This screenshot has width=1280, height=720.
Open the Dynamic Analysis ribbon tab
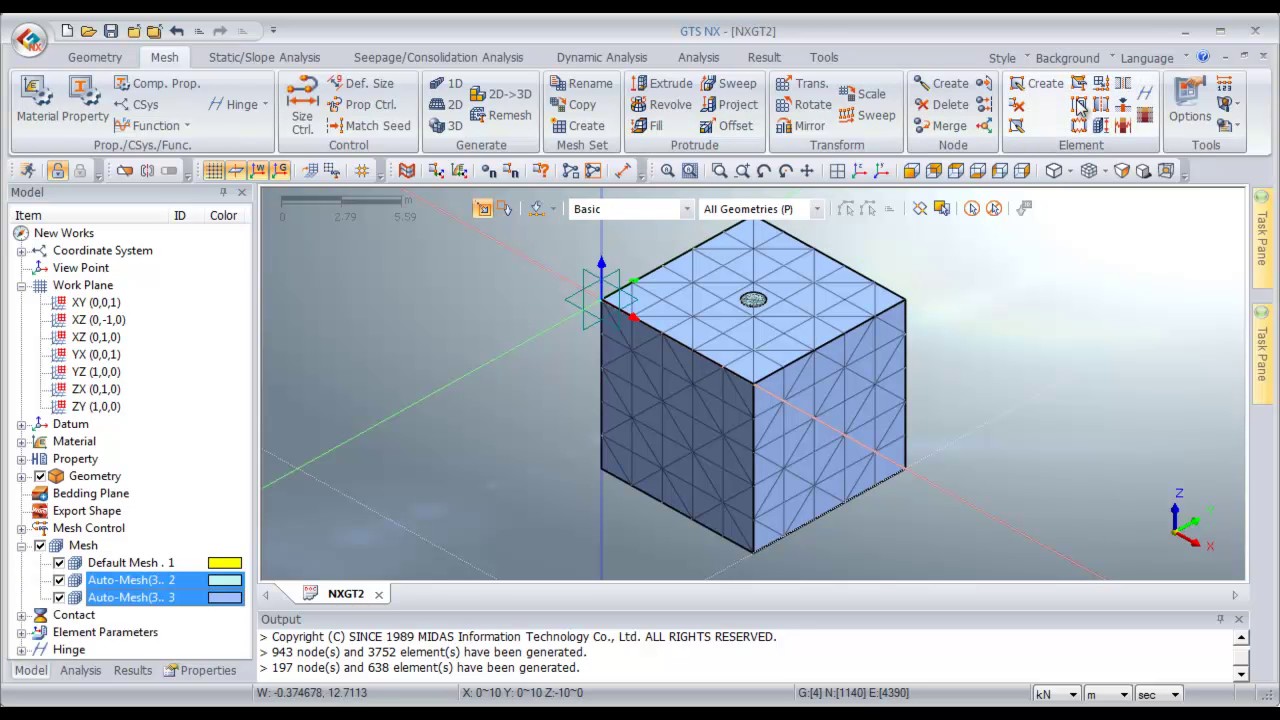point(602,57)
